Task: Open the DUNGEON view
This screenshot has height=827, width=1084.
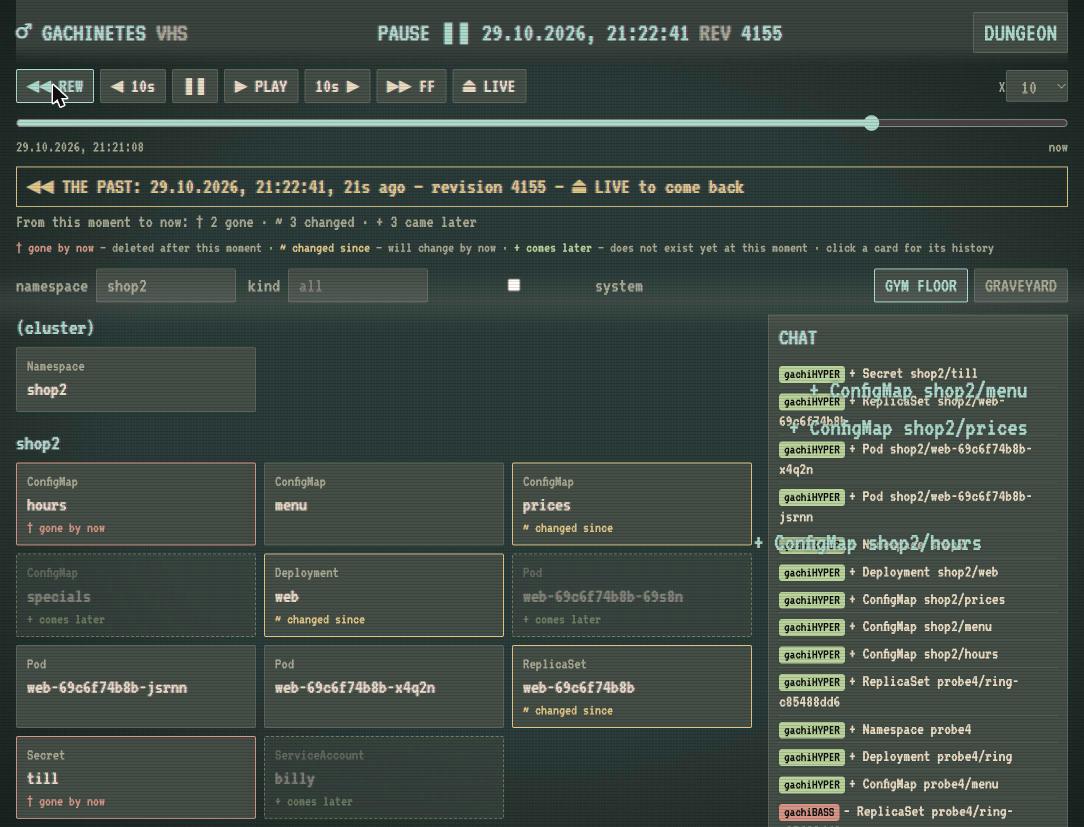Action: [1020, 33]
